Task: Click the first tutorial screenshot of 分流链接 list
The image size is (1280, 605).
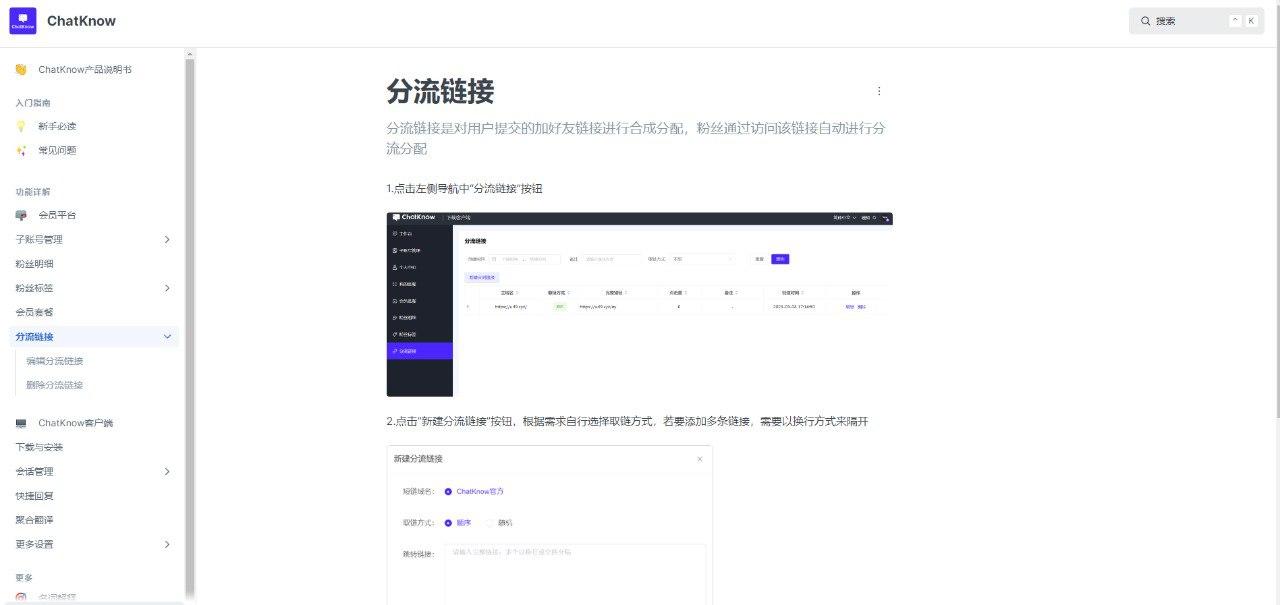Action: point(639,304)
